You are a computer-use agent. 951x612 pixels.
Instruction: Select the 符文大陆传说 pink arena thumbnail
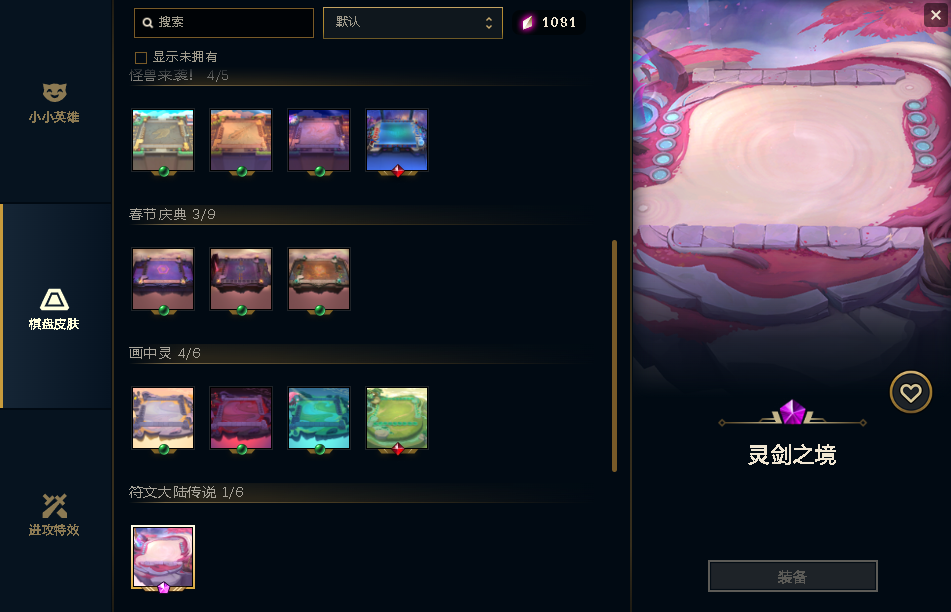[163, 557]
